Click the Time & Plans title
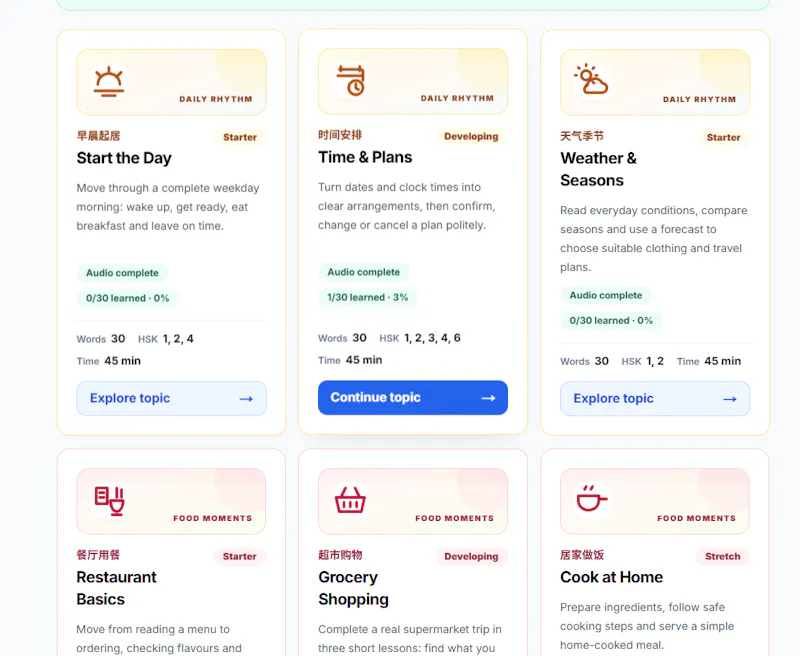Image resolution: width=800 pixels, height=656 pixels. point(365,157)
